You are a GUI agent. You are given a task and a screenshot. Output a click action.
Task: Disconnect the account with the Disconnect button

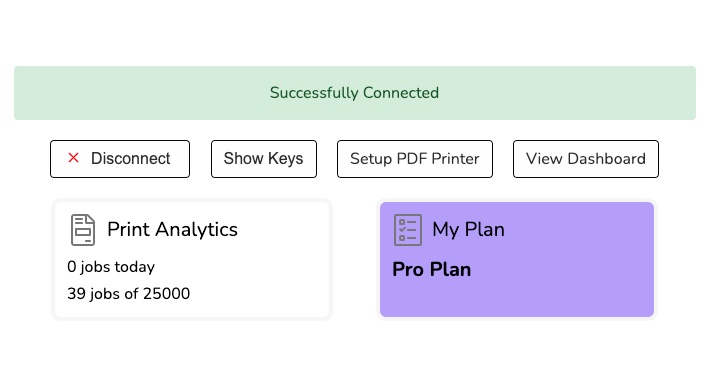click(x=120, y=159)
